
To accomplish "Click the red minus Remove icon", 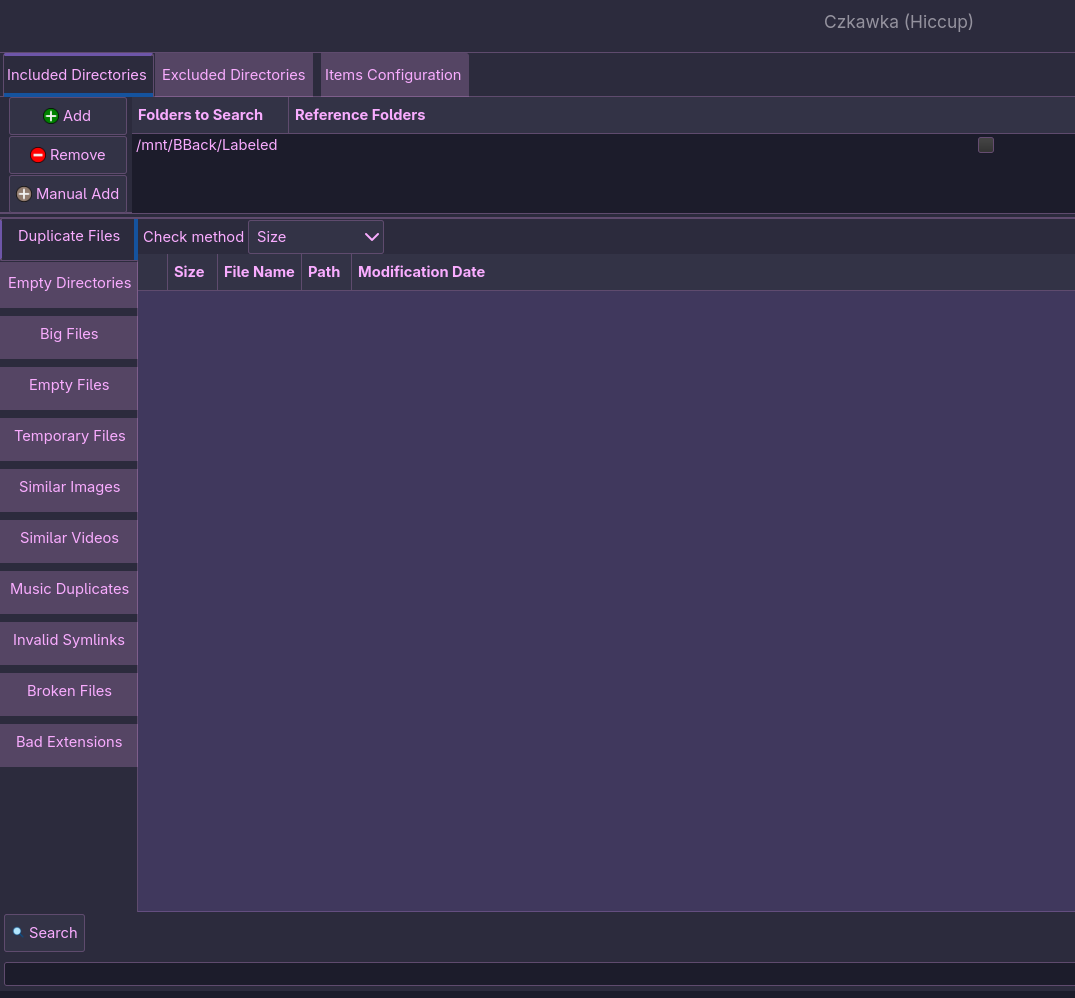I will click(x=38, y=155).
